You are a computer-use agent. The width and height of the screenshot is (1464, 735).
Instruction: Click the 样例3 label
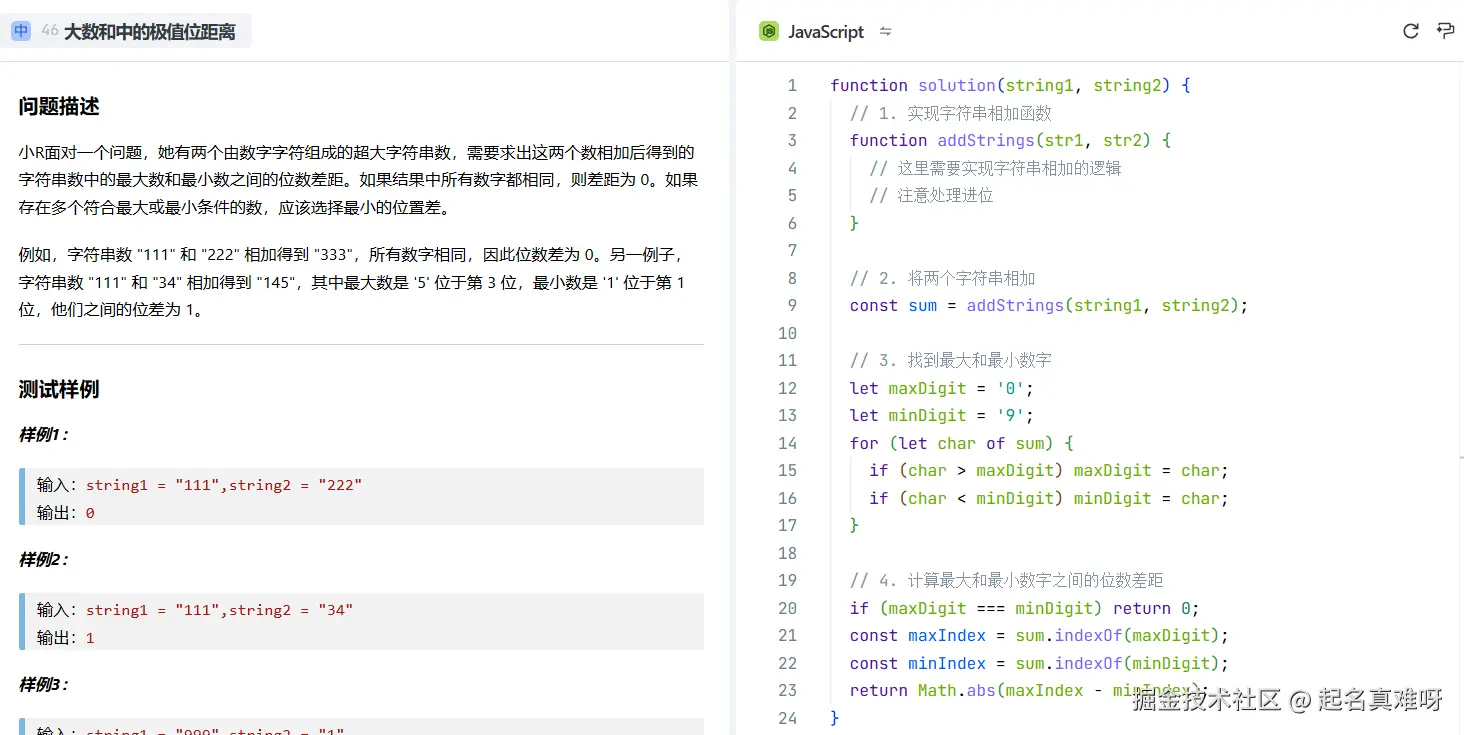[43, 685]
